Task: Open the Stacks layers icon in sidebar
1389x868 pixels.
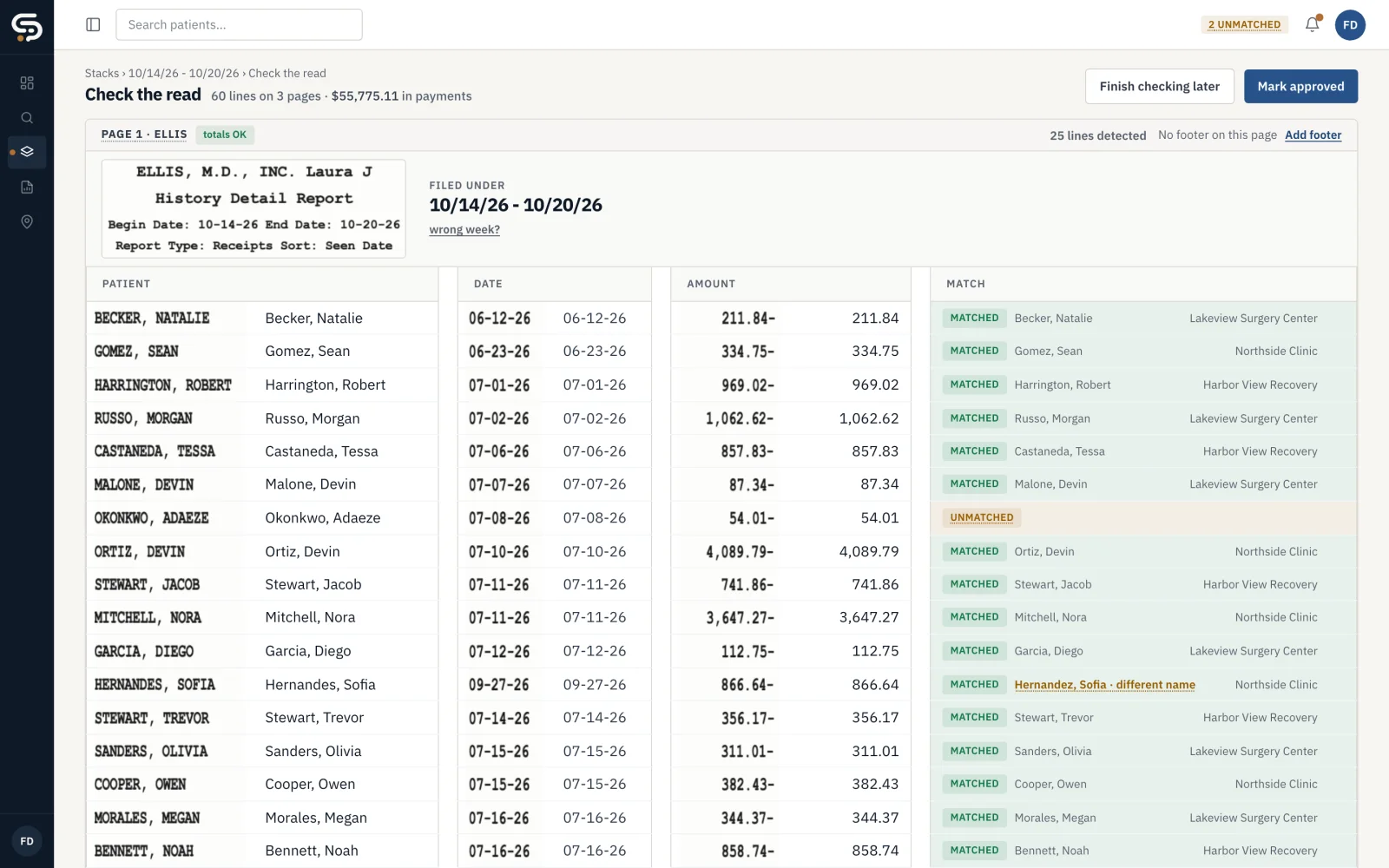Action: [x=27, y=152]
